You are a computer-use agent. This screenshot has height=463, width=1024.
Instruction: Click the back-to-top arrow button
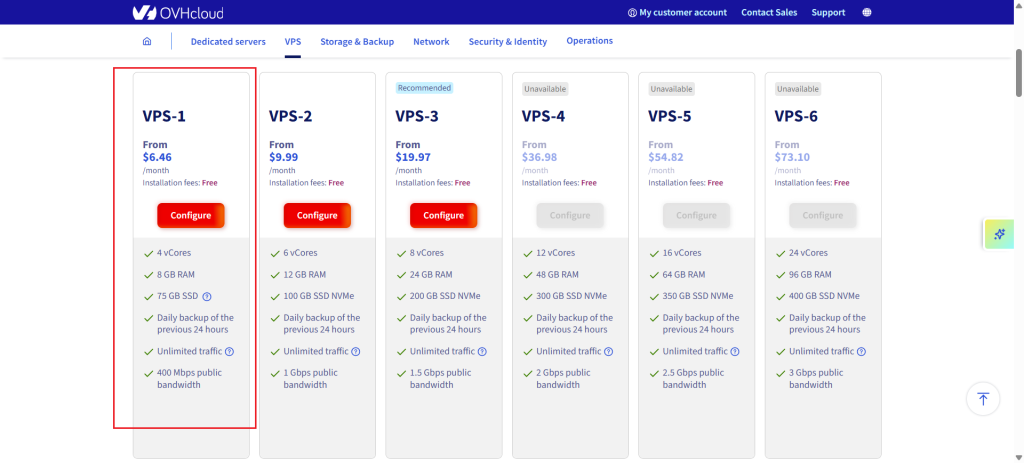(x=983, y=399)
